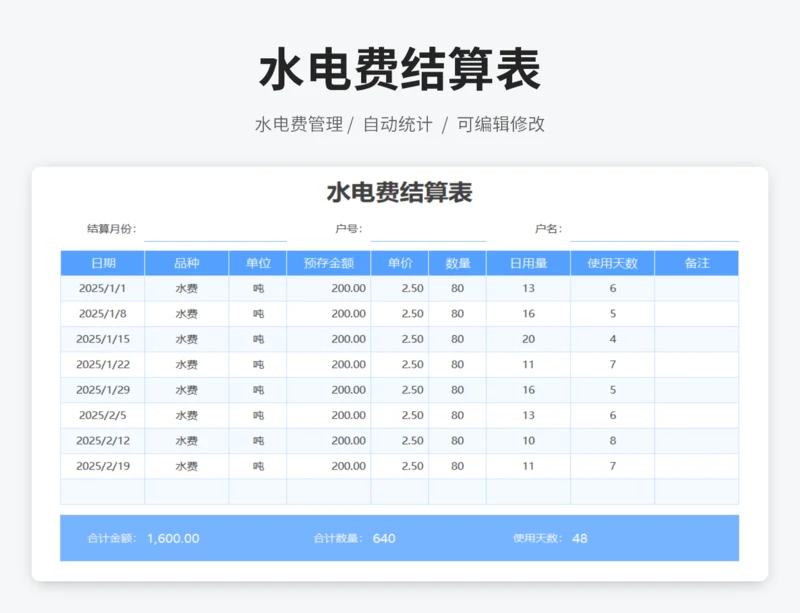Click total amount 1,600.00 value
800x613 pixels.
click(x=173, y=538)
